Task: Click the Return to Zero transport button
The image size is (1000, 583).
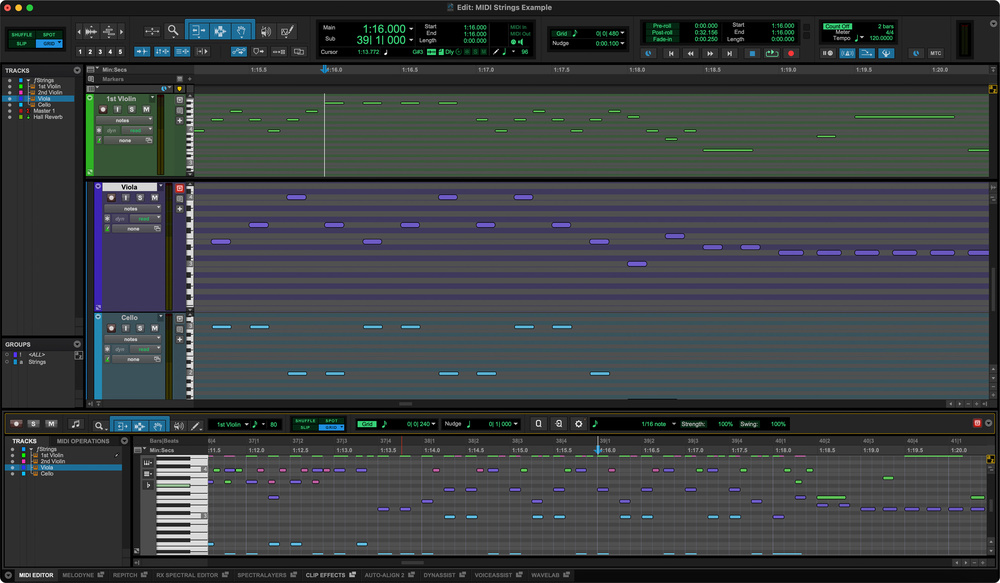Action: tap(670, 54)
